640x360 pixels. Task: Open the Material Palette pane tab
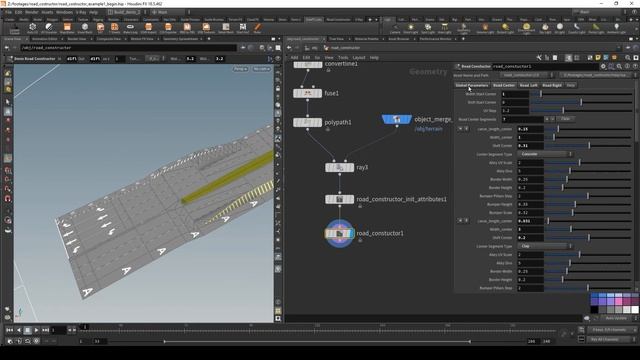pyautogui.click(x=367, y=39)
